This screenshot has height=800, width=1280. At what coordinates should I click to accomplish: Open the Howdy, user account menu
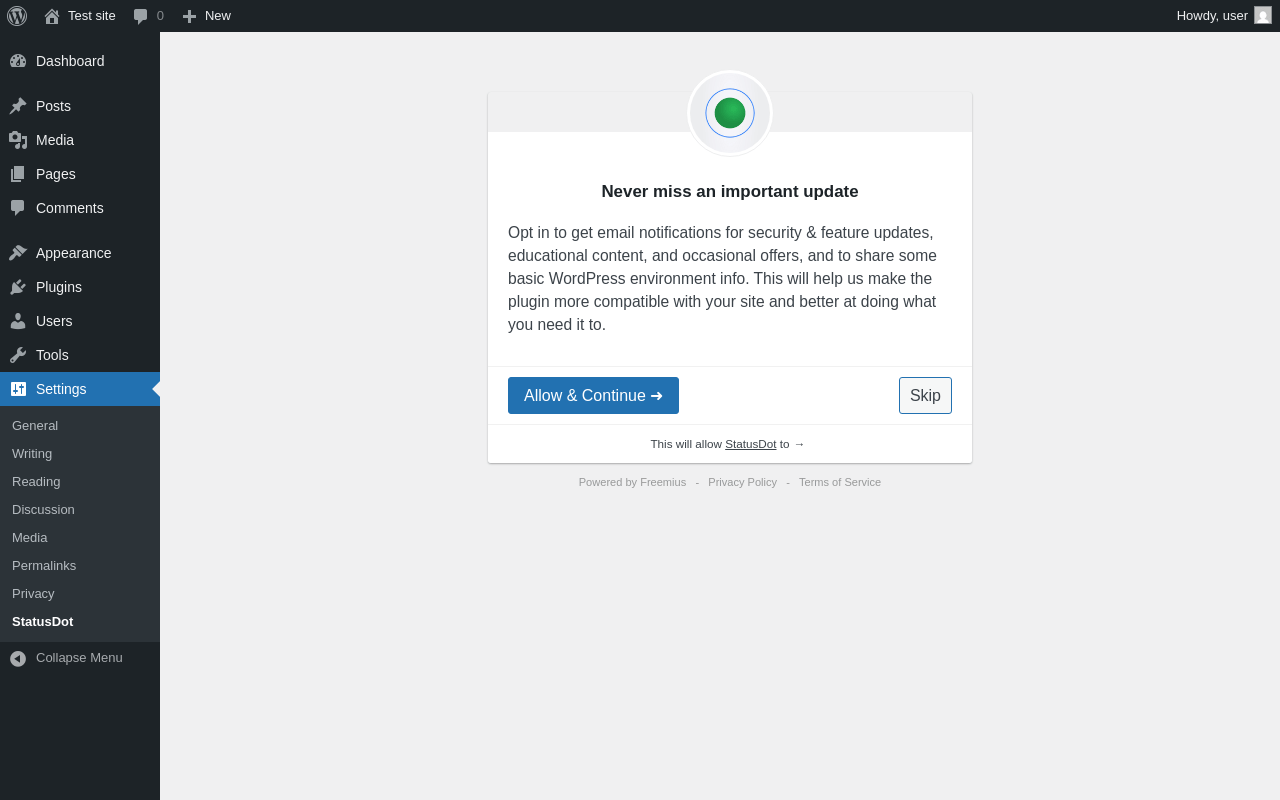click(1212, 16)
